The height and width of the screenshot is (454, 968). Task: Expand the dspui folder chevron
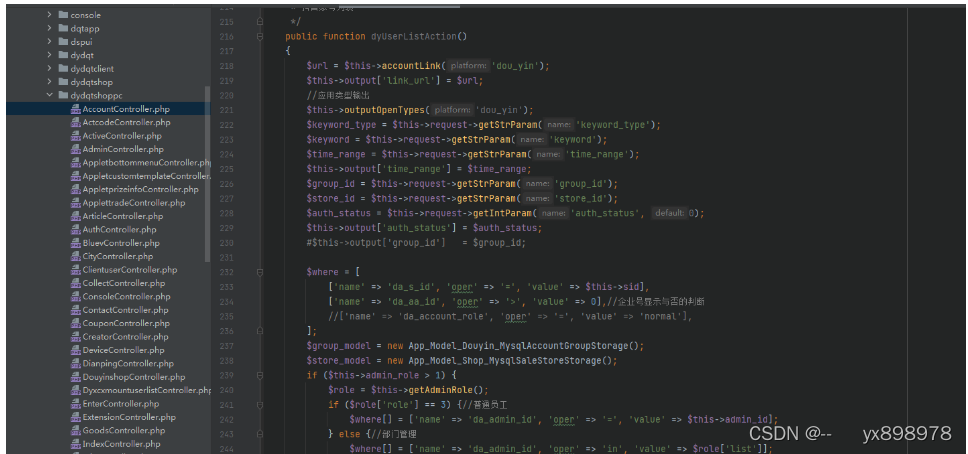coord(49,42)
